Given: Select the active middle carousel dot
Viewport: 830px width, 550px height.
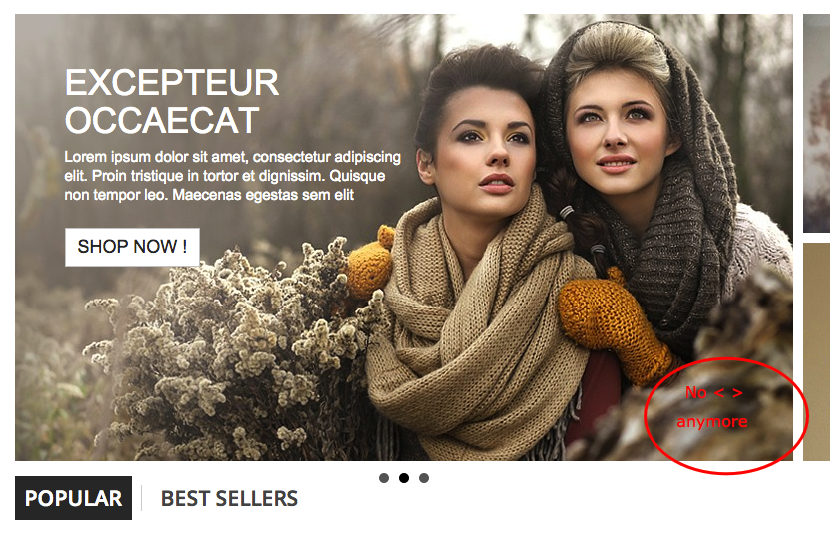Looking at the screenshot, I should [x=404, y=478].
